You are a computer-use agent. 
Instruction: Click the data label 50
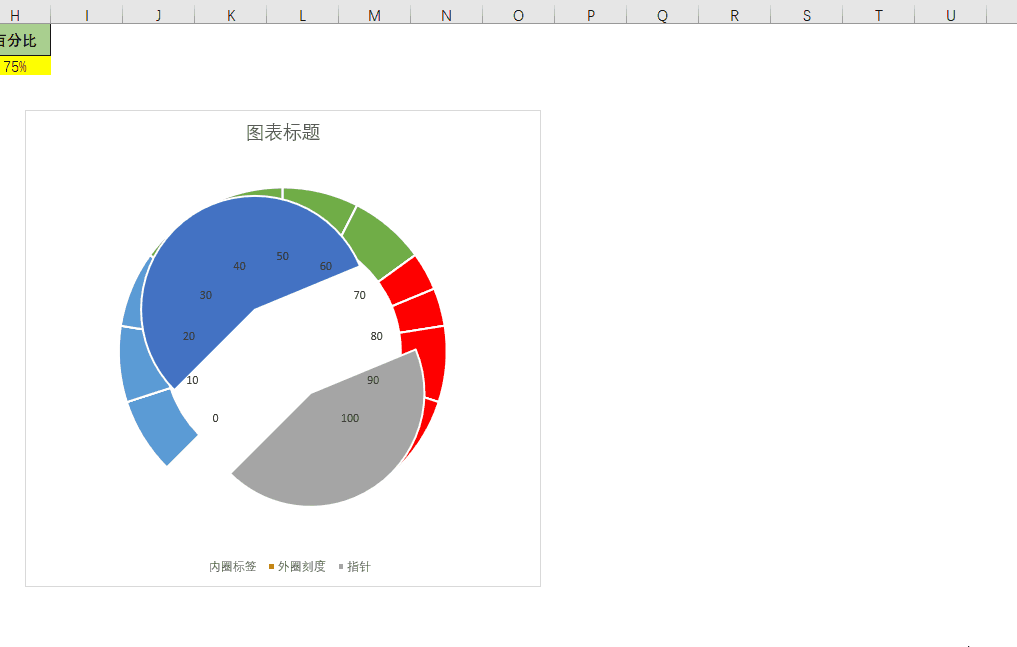[282, 256]
